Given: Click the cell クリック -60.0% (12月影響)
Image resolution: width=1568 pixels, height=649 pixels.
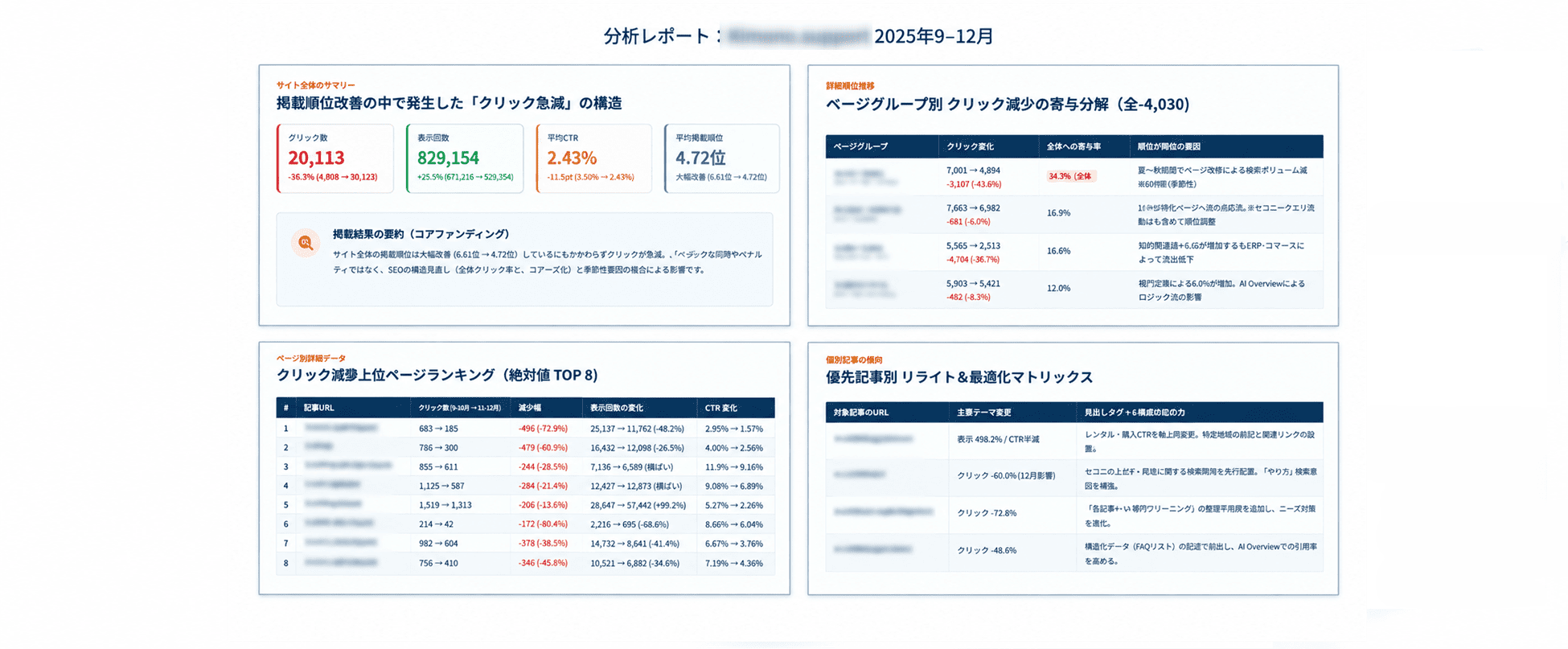Looking at the screenshot, I should [x=1006, y=476].
